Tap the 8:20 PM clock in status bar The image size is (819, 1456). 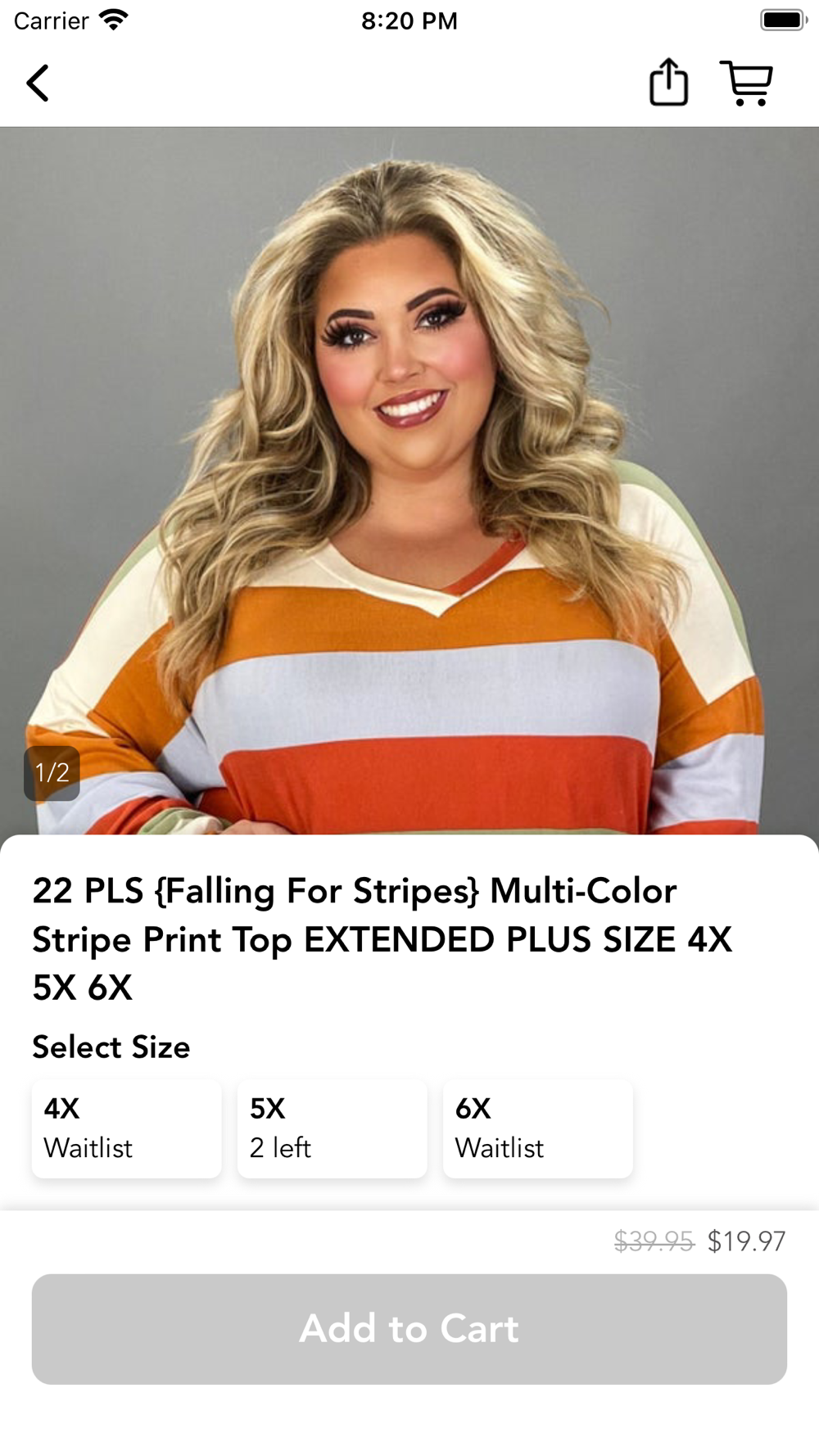click(409, 20)
